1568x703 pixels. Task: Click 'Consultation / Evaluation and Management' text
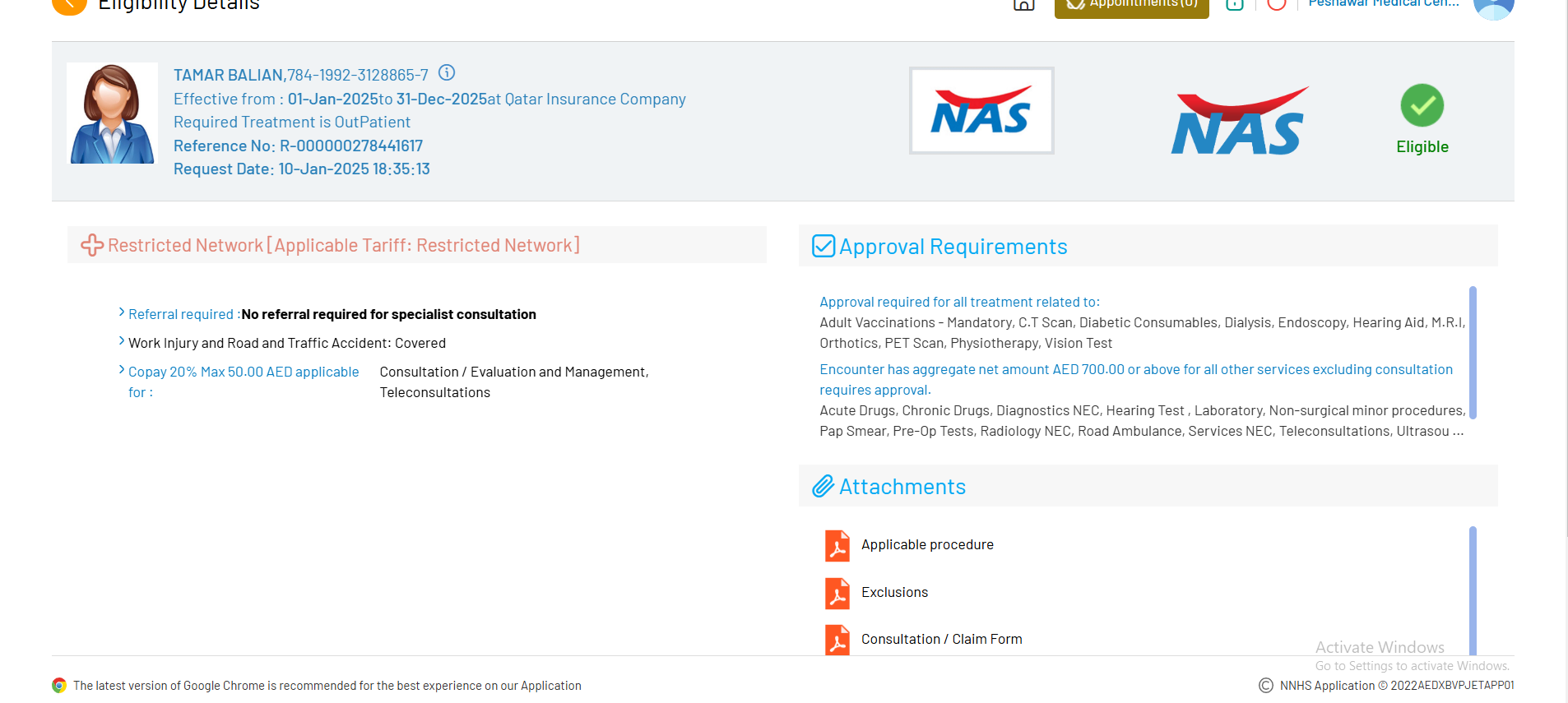pos(514,372)
